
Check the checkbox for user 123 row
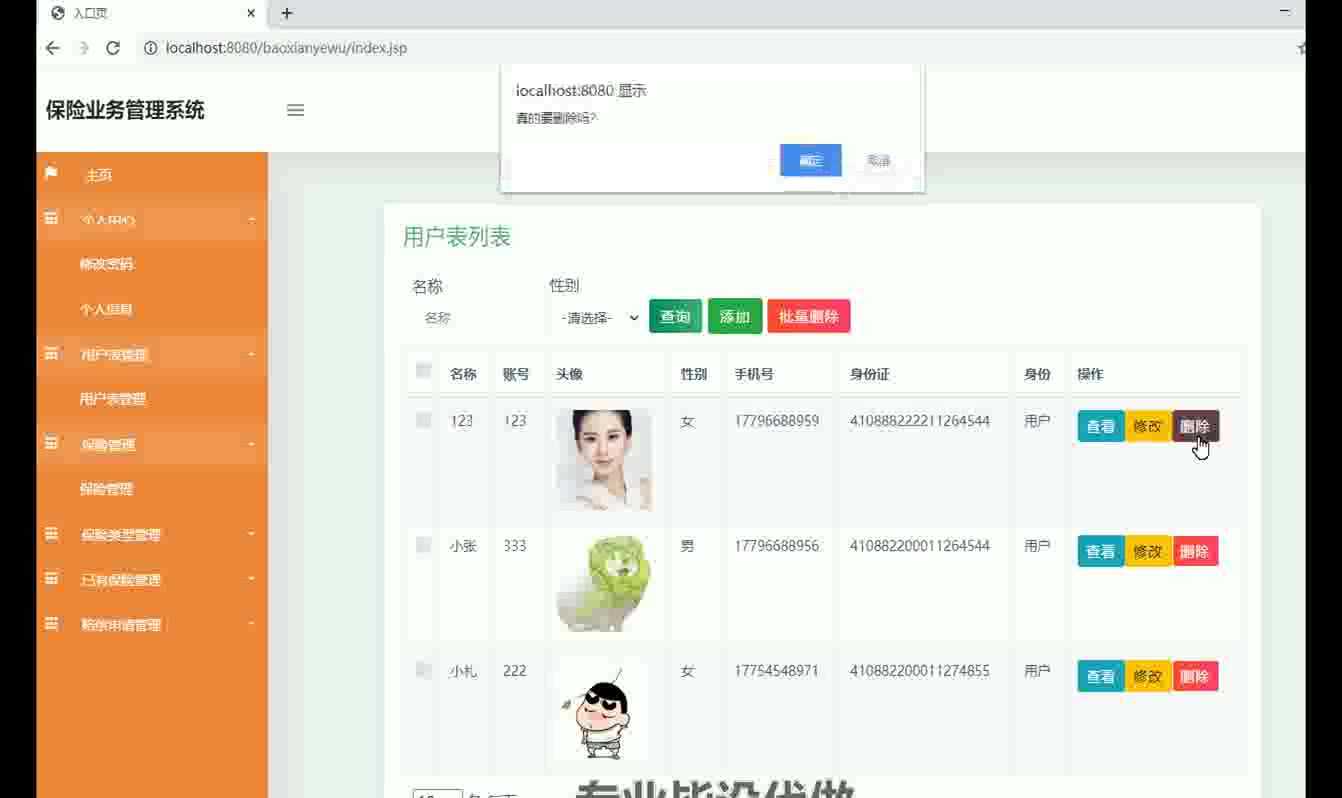point(423,420)
